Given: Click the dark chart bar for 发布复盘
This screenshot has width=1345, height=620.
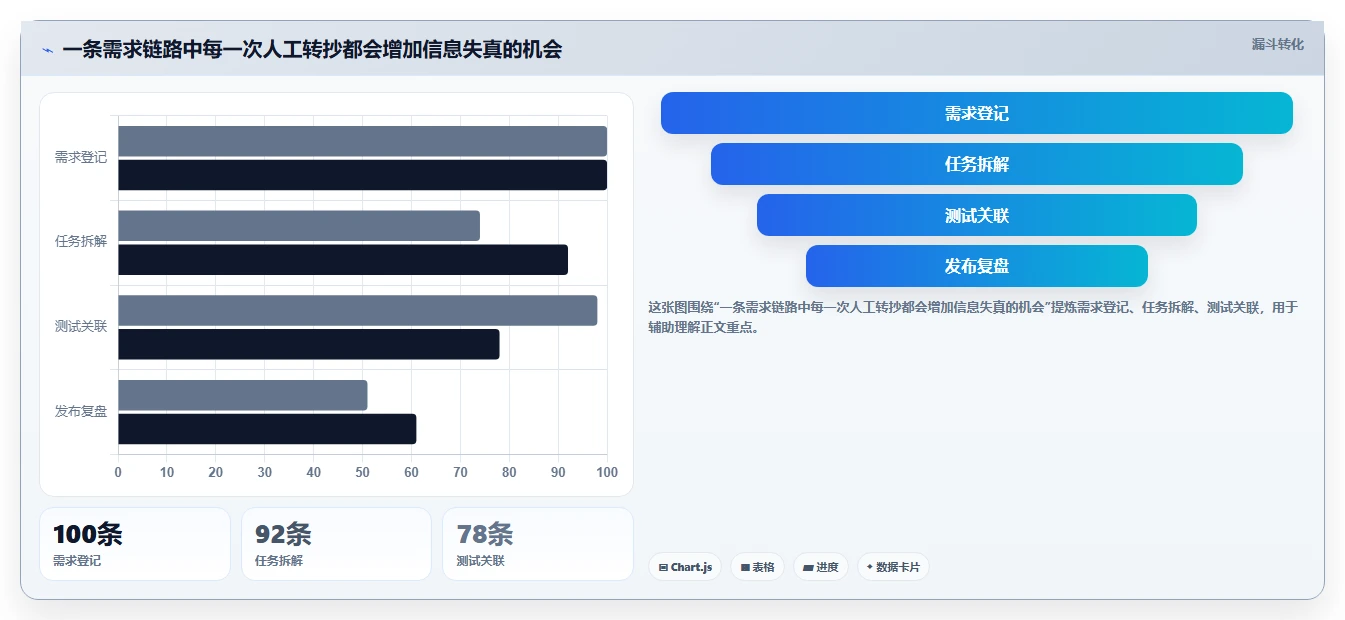Looking at the screenshot, I should (267, 429).
